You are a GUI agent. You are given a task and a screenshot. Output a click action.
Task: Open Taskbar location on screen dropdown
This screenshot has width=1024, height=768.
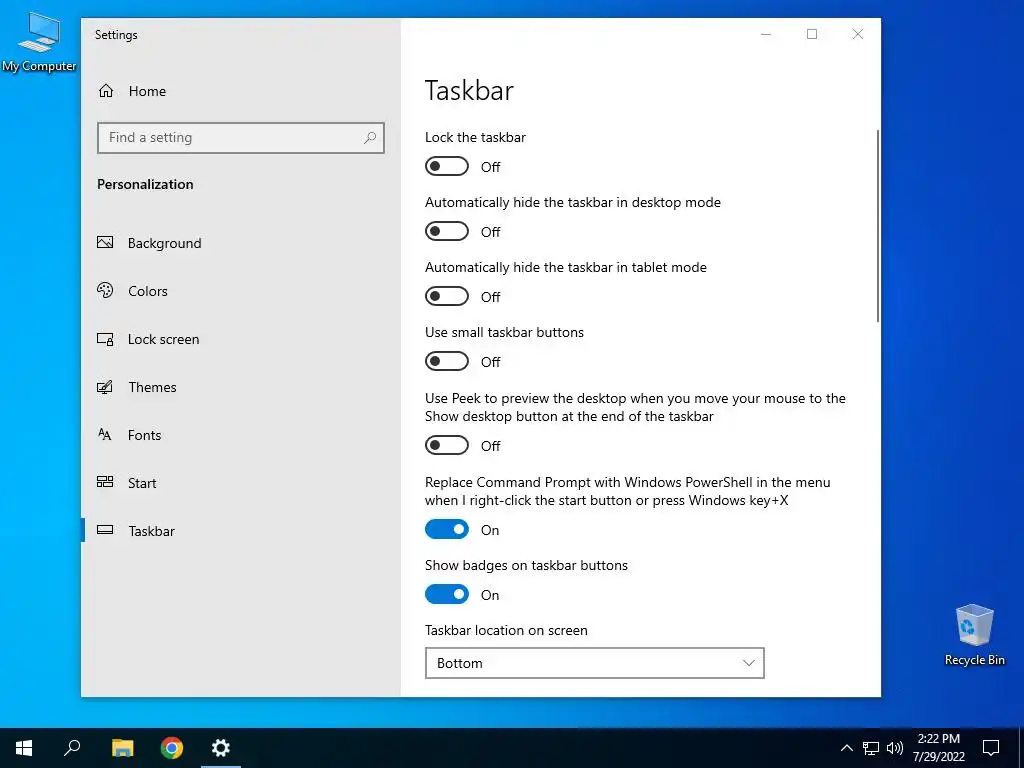pyautogui.click(x=594, y=663)
